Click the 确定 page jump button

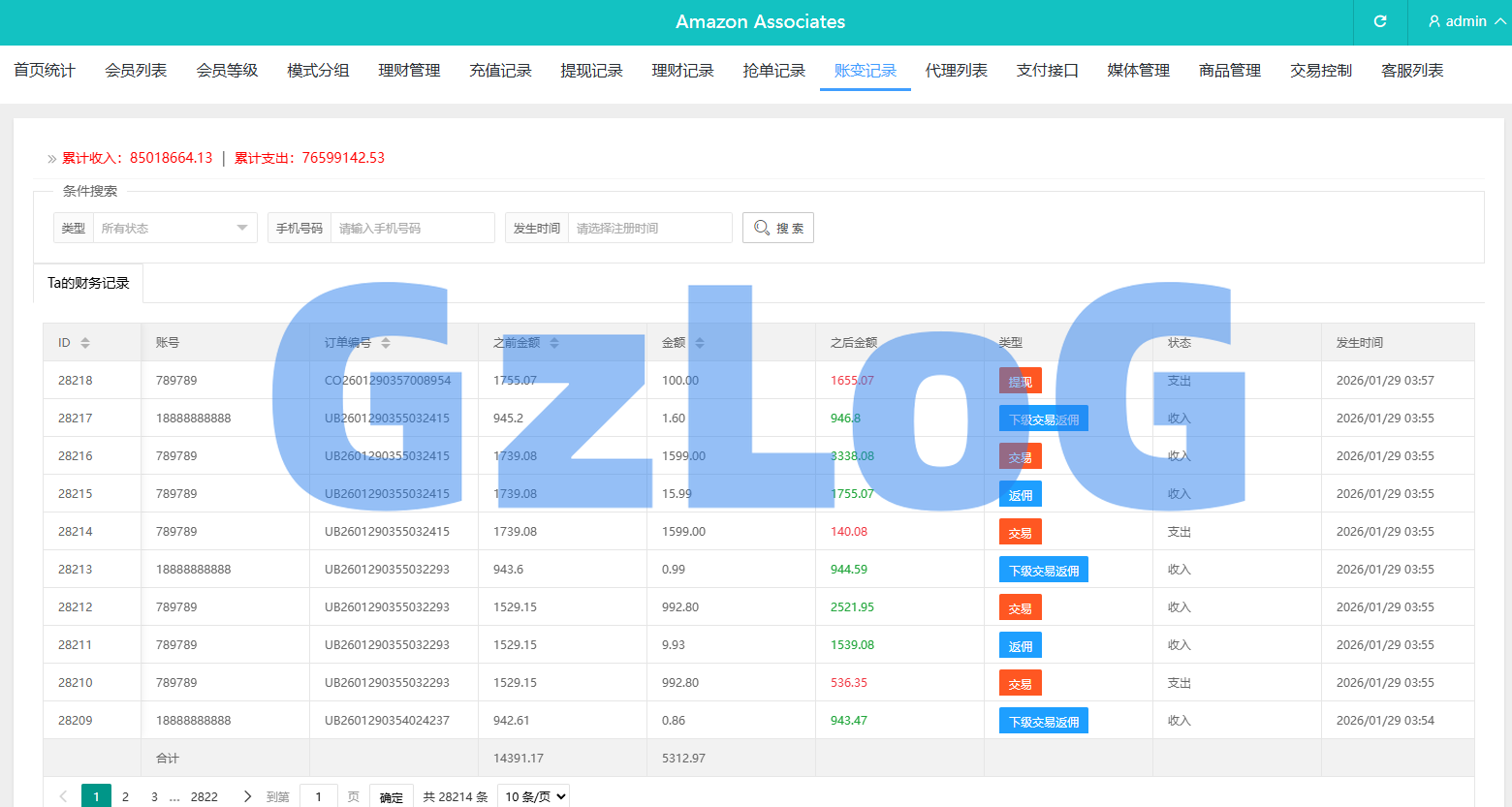[x=392, y=796]
